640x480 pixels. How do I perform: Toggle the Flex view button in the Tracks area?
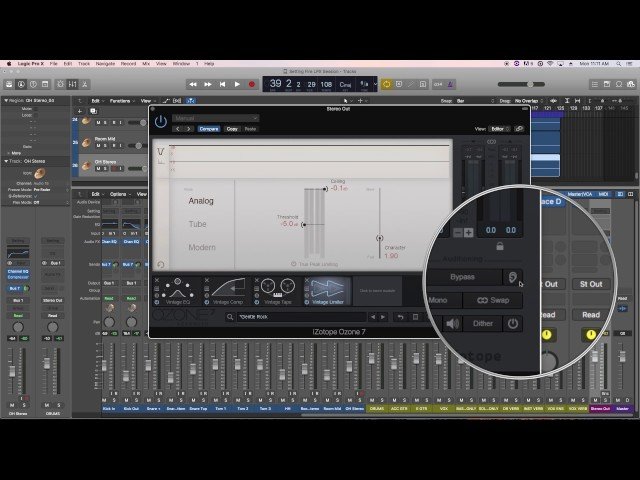point(177,101)
